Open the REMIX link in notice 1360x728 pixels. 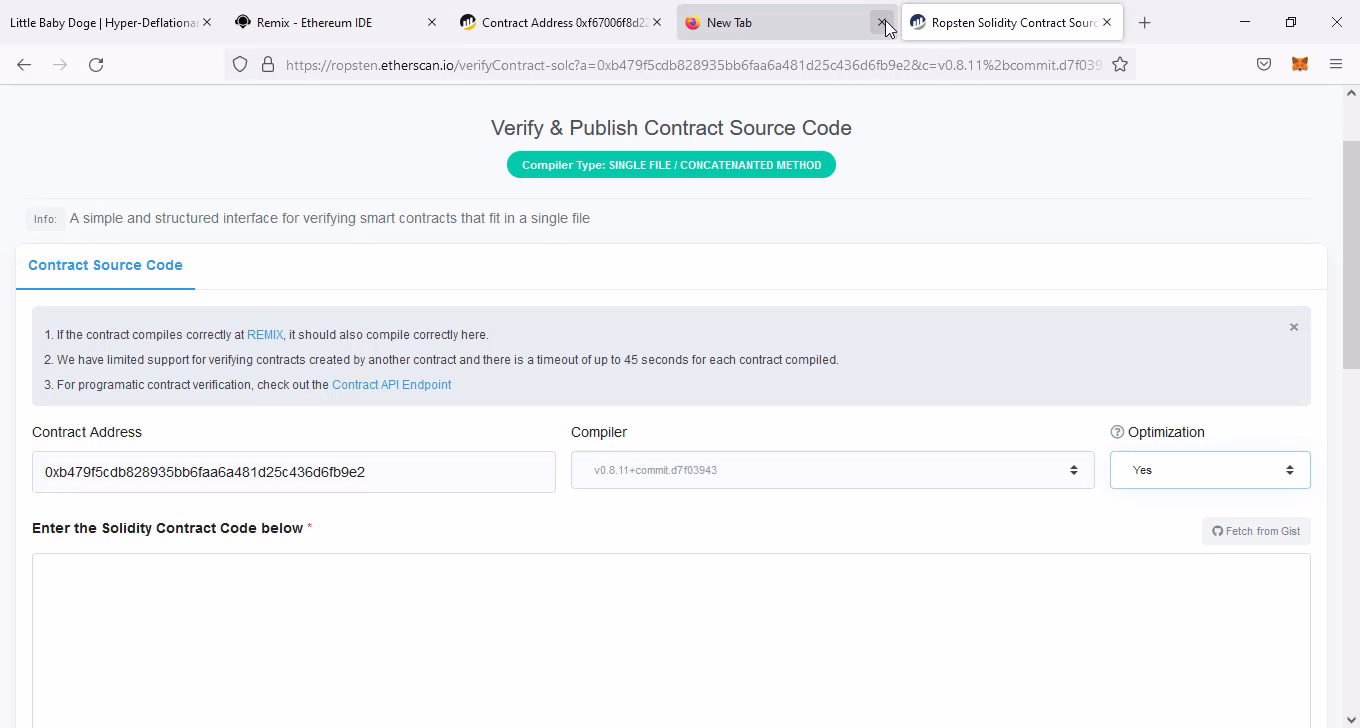tap(265, 335)
